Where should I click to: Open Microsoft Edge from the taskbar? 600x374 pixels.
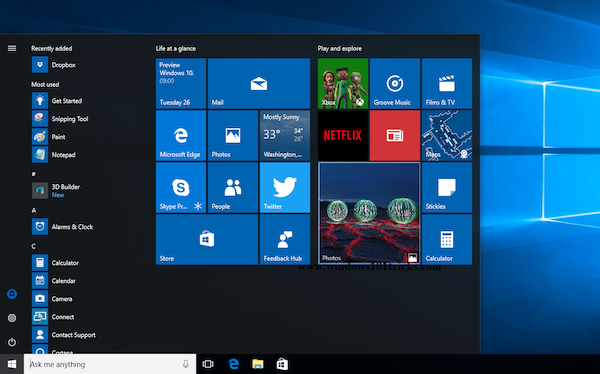(x=233, y=364)
